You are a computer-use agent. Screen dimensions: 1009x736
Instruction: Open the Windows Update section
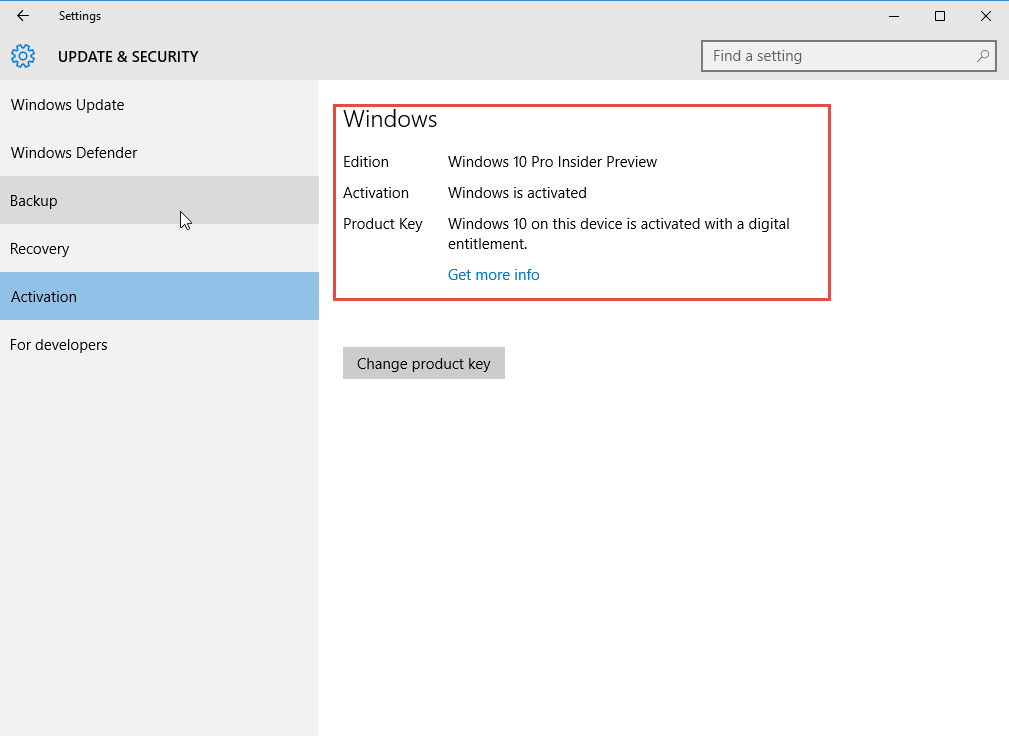[x=160, y=105]
